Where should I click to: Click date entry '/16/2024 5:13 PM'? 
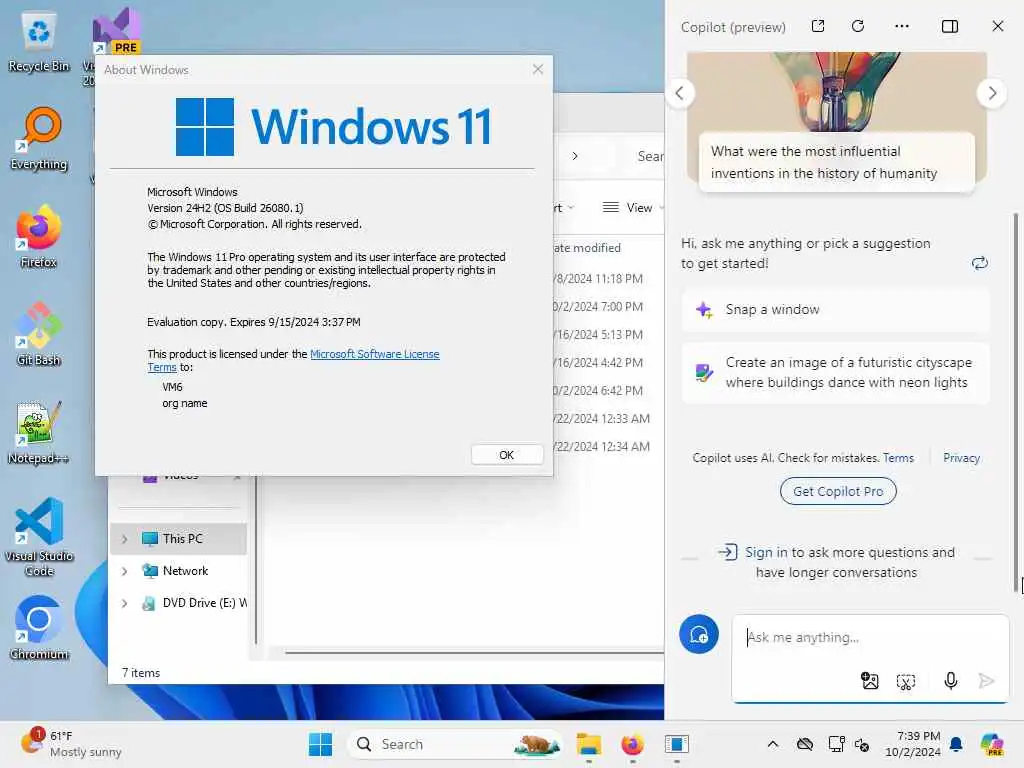[598, 335]
